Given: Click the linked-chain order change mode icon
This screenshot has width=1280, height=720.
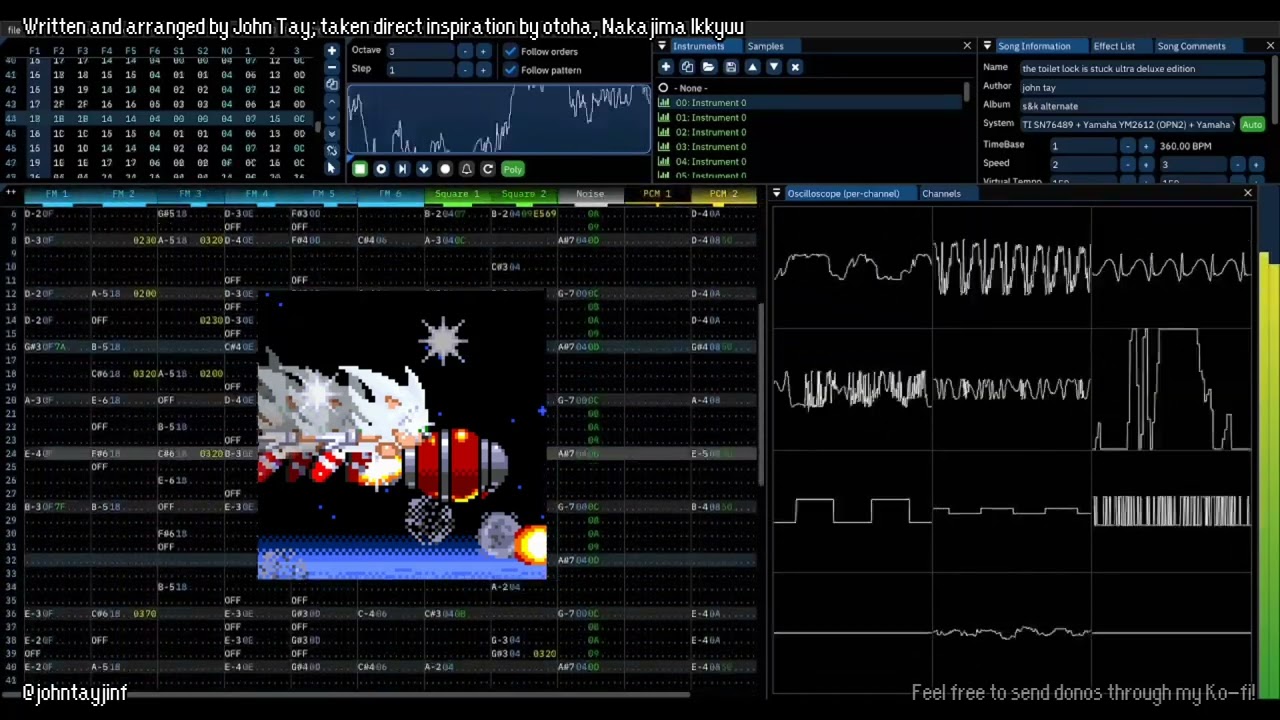Looking at the screenshot, I should [x=332, y=151].
